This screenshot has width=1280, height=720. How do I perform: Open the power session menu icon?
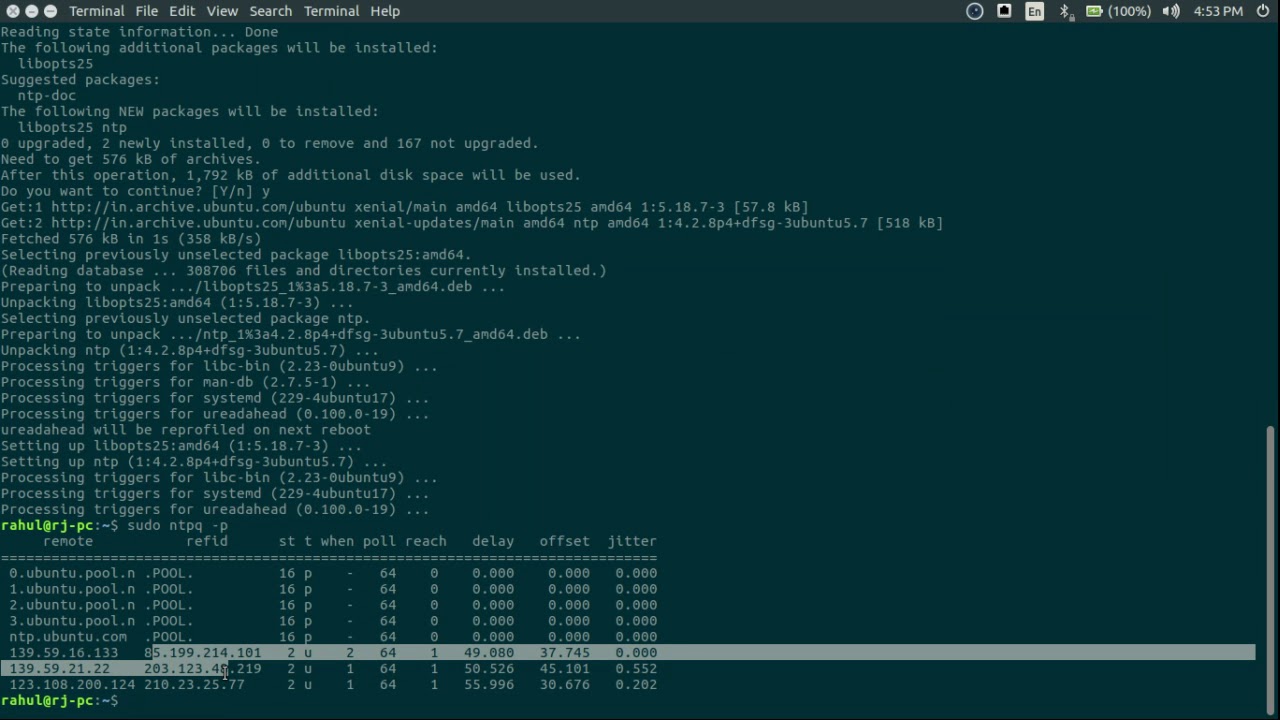click(x=1263, y=11)
